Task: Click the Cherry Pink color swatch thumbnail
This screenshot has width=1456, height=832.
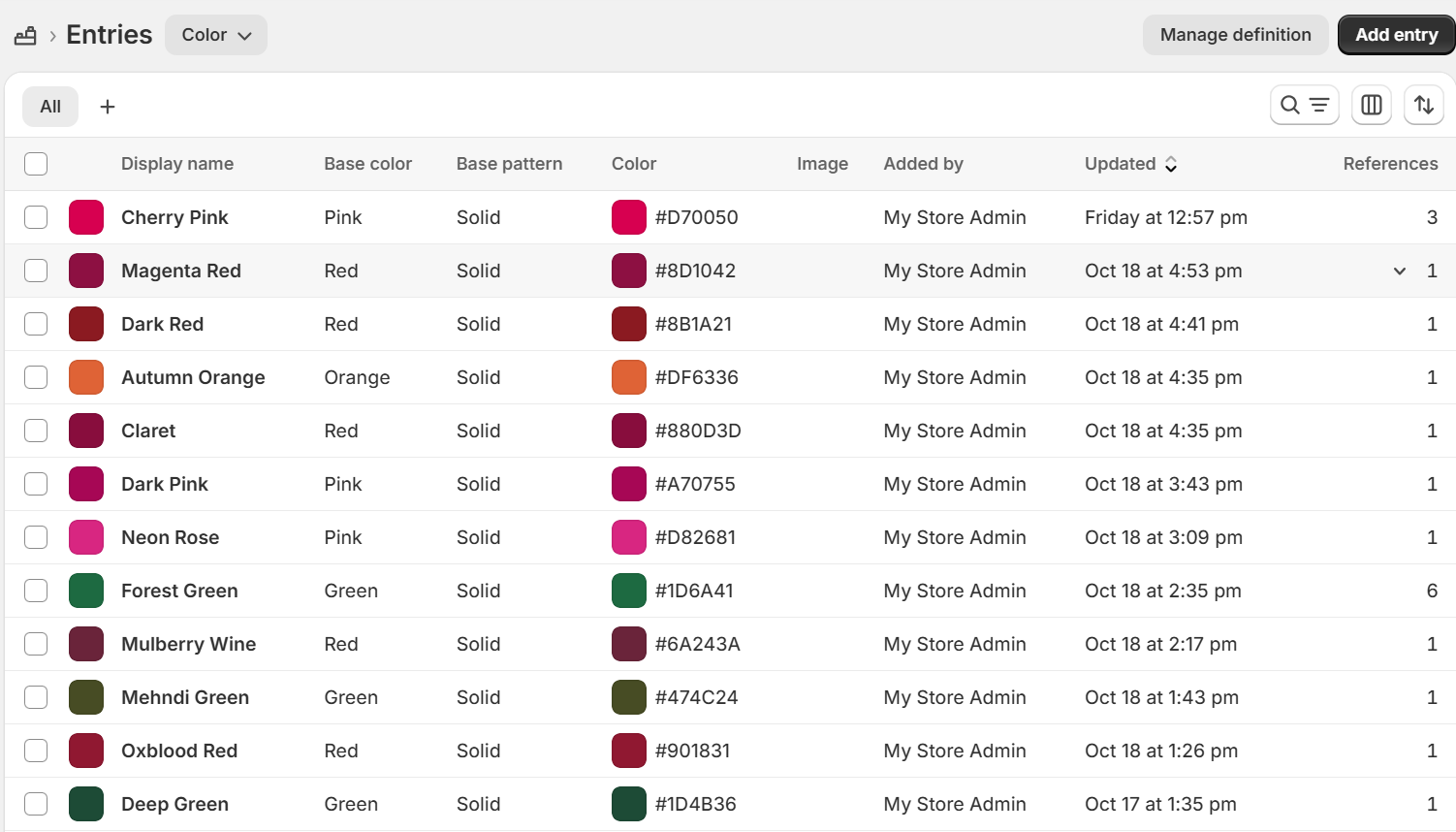Action: pos(86,217)
